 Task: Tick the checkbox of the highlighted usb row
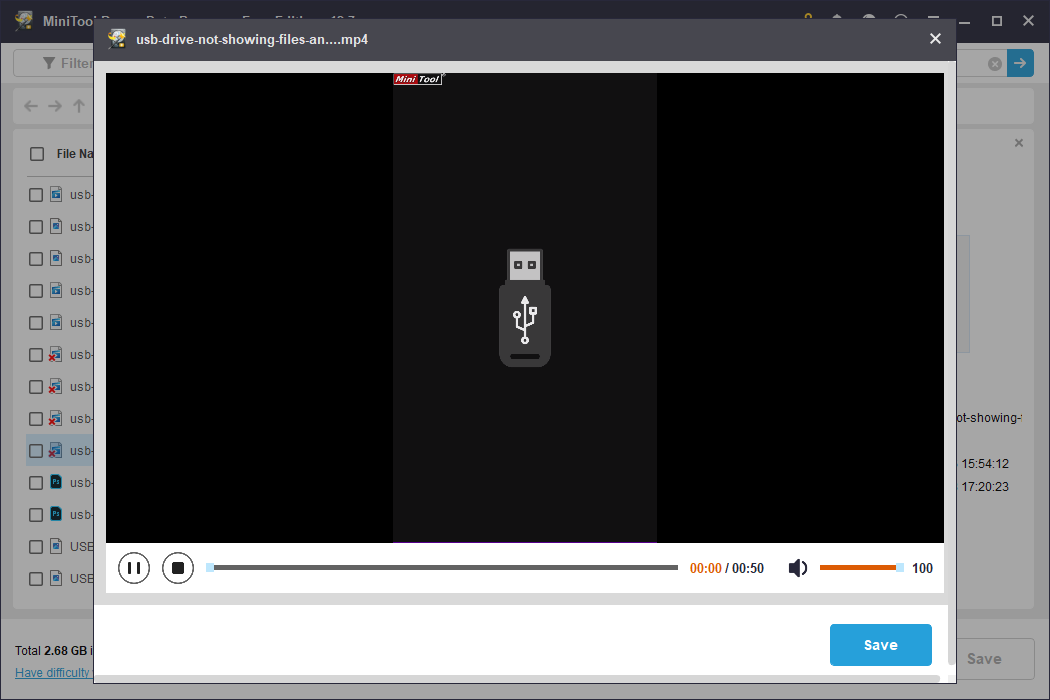(x=36, y=451)
